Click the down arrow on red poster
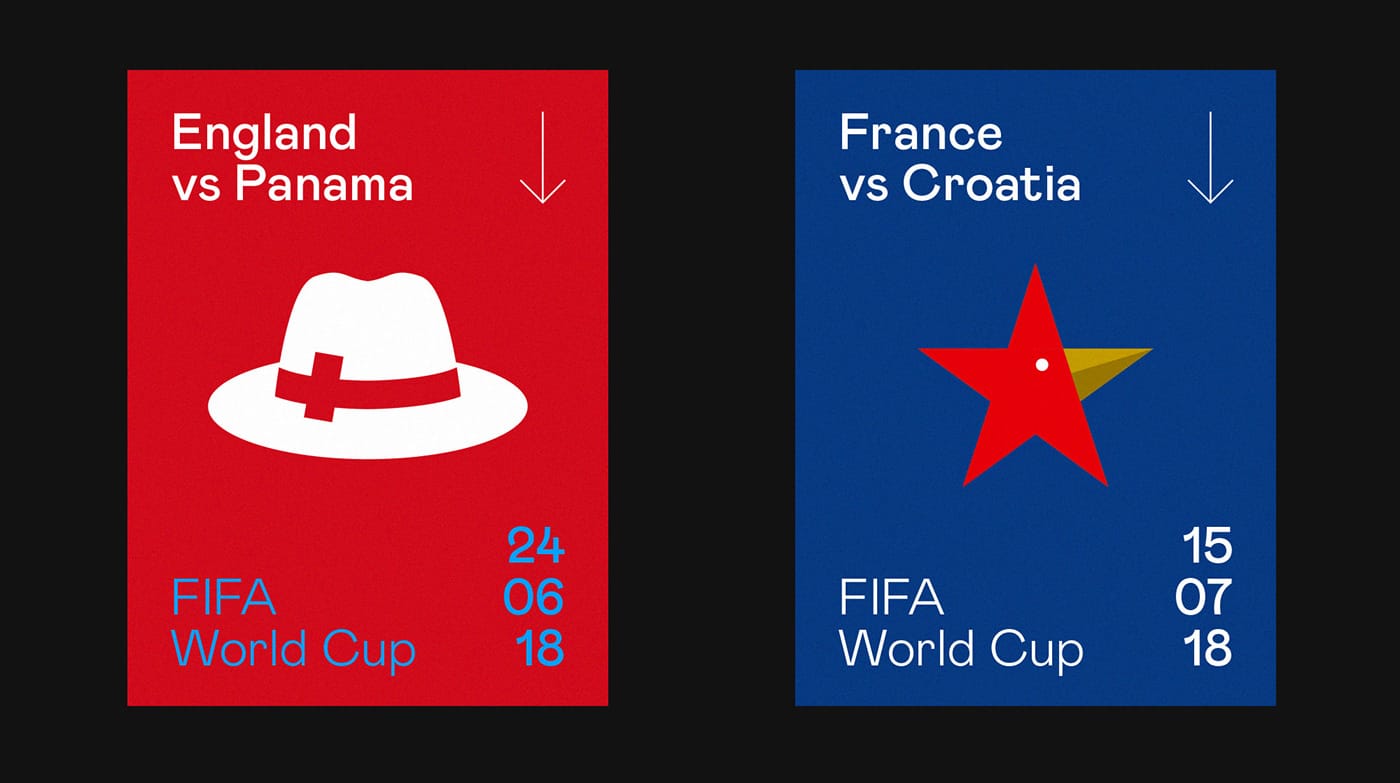This screenshot has width=1400, height=783. [x=543, y=158]
